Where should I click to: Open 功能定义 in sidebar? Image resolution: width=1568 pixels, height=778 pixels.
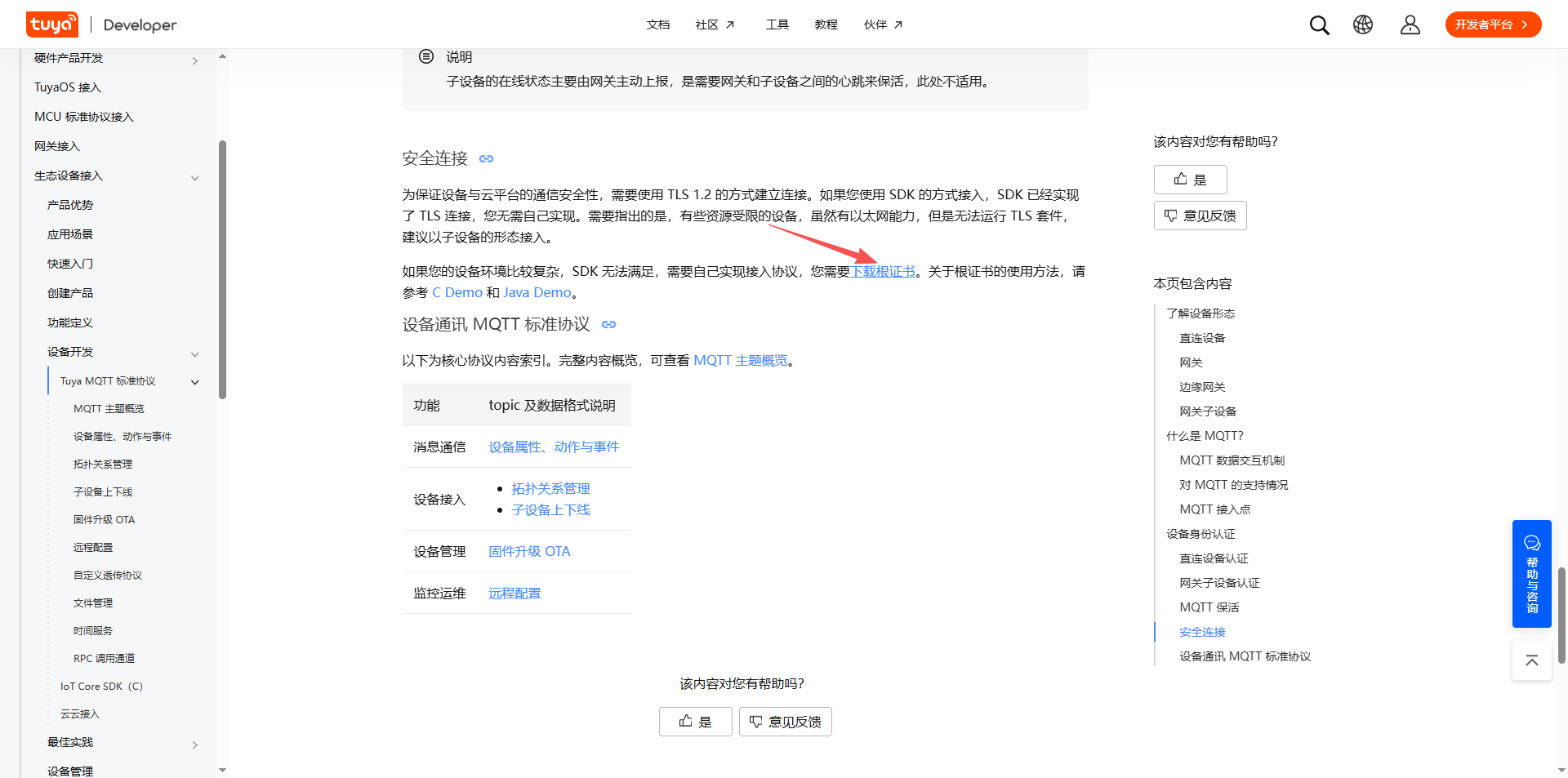pos(70,322)
